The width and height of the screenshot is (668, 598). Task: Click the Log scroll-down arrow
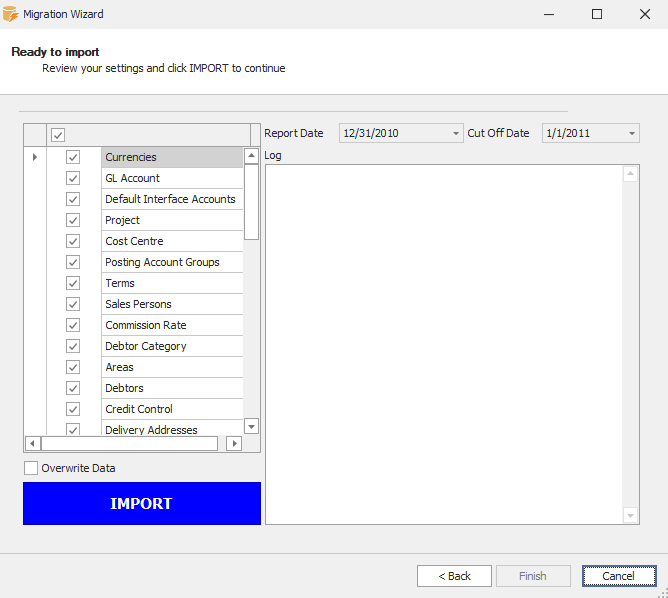pos(630,515)
